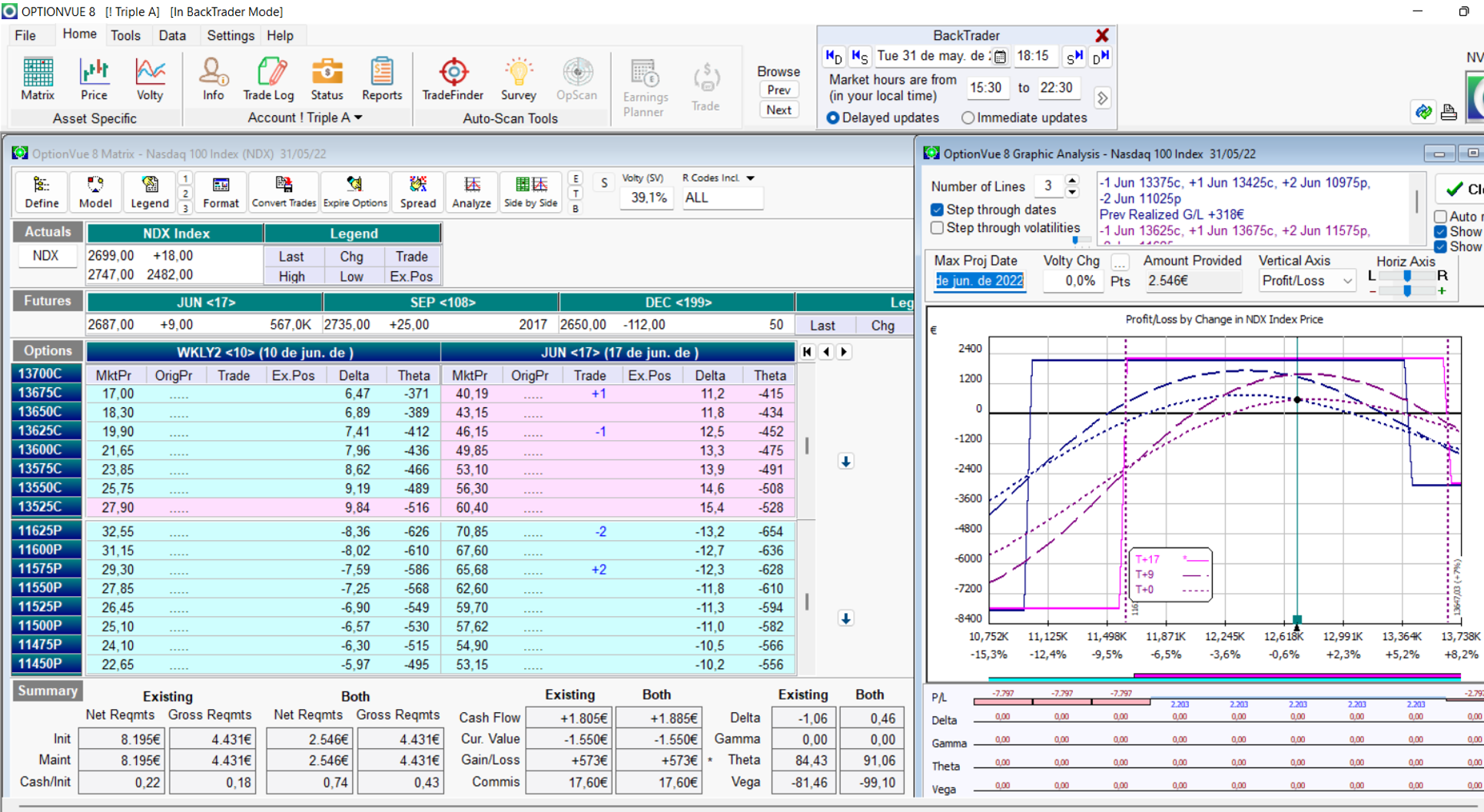
Task: Click the Summary section header
Action: (48, 691)
